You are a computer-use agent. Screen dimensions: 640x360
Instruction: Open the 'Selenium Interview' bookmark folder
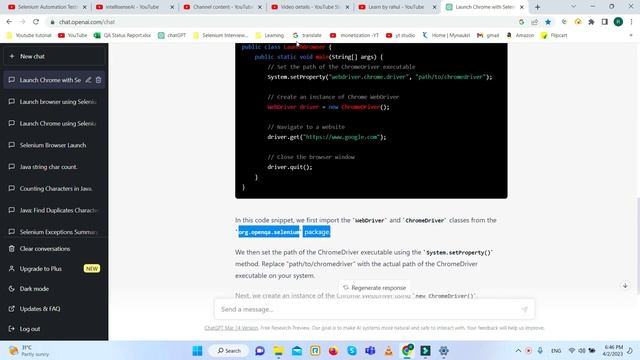point(220,36)
